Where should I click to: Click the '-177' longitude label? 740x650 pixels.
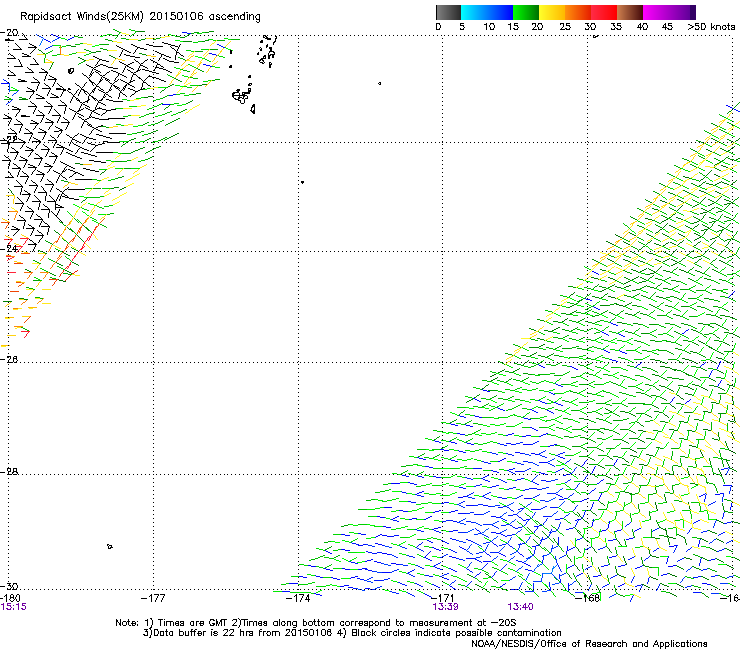(153, 599)
